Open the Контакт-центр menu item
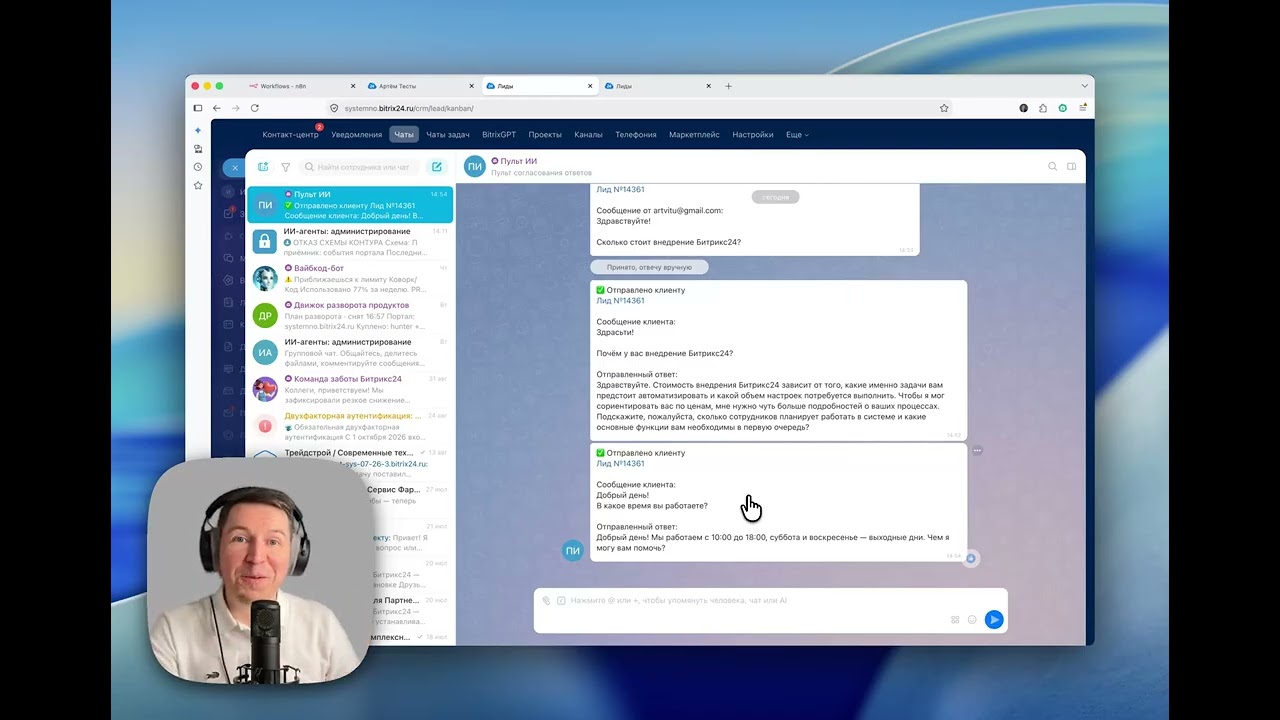 290,134
